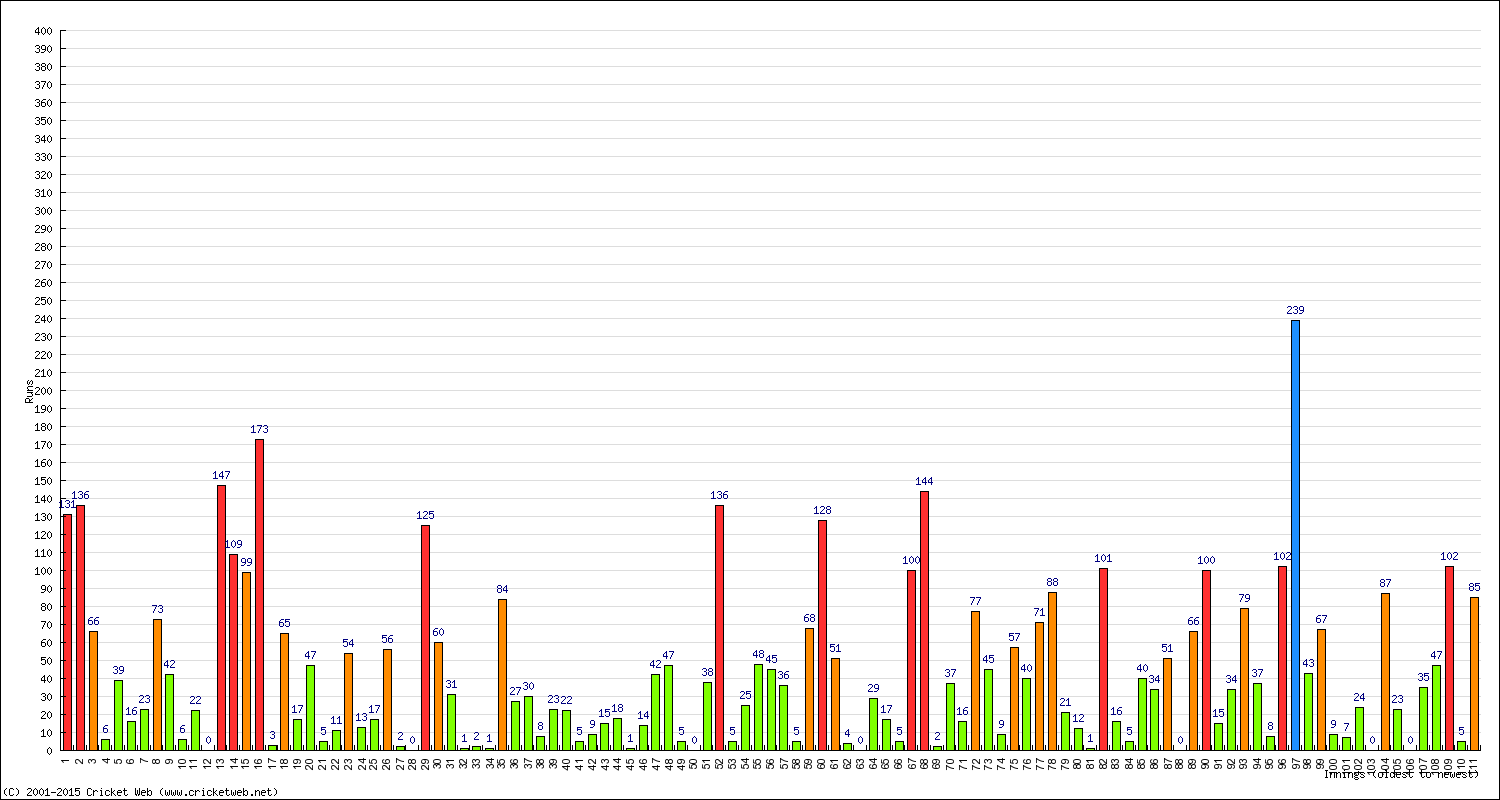This screenshot has height=800, width=1500.
Task: Select the red bar labeled 109
Action: click(x=234, y=652)
